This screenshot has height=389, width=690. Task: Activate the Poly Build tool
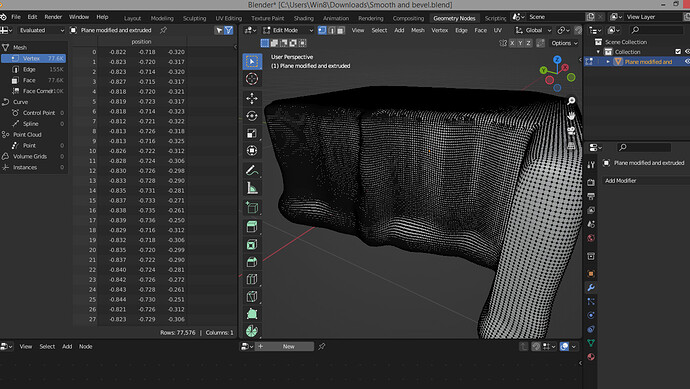click(x=252, y=314)
